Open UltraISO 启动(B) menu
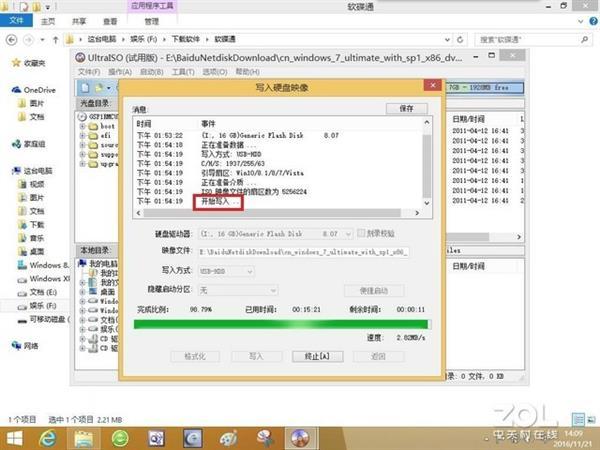This screenshot has height=450, width=600. [152, 72]
